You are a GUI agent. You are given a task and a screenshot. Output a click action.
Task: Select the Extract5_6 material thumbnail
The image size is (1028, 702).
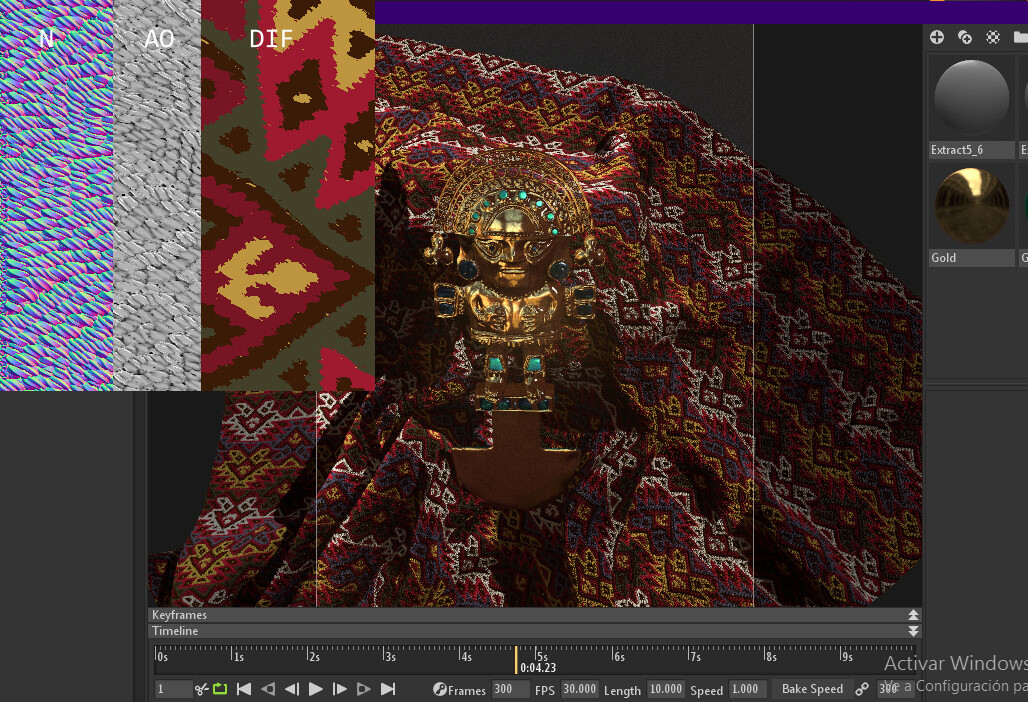pos(972,98)
